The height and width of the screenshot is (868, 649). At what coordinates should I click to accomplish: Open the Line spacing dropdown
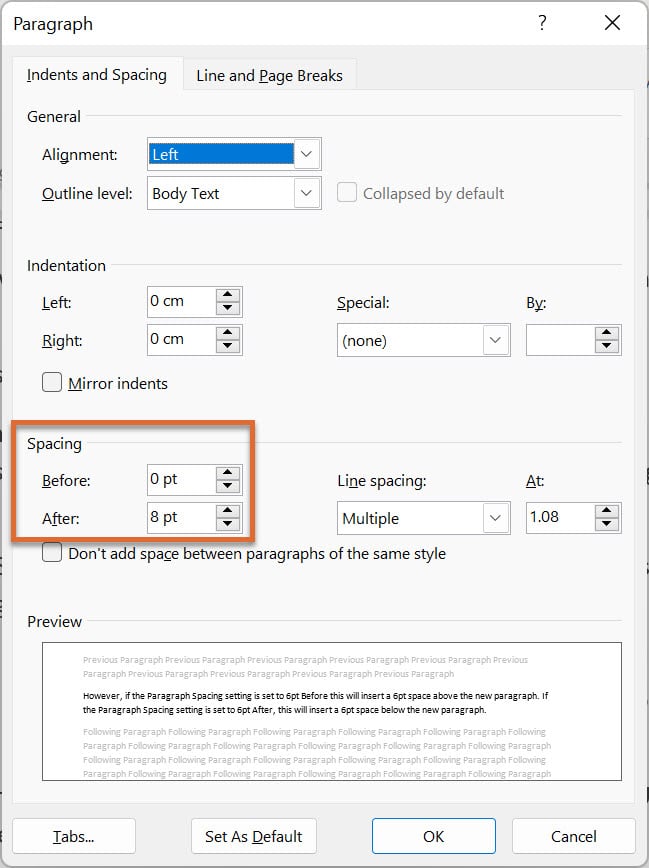(494, 518)
